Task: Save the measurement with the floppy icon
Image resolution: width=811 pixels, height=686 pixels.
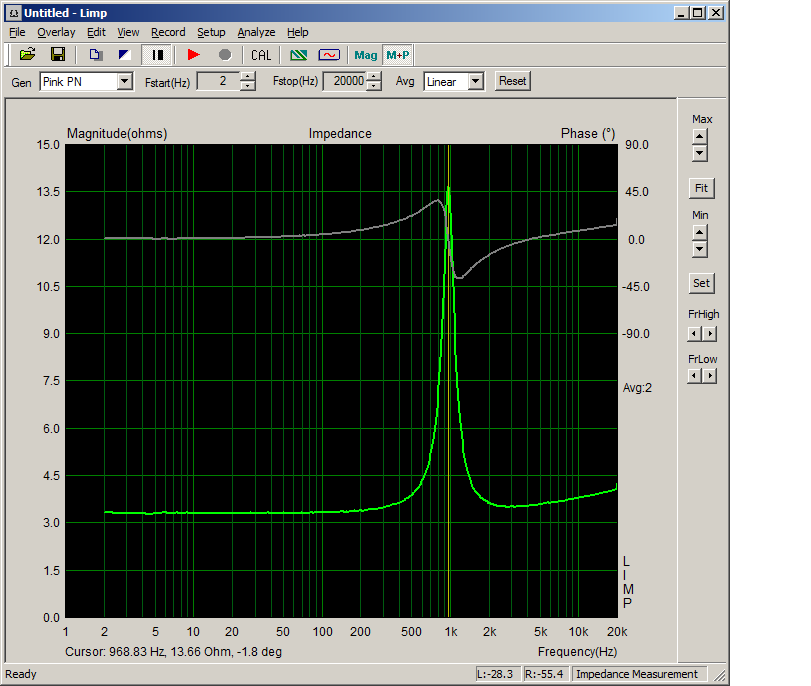Action: 57,55
